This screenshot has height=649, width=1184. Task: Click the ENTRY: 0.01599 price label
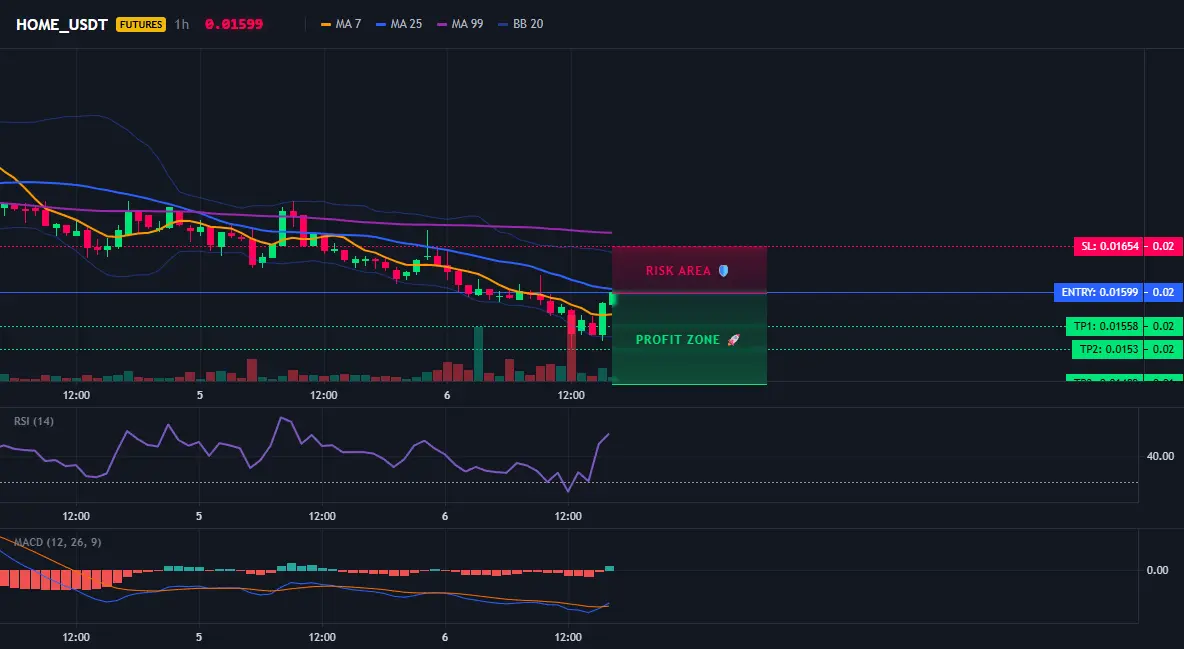[1099, 292]
